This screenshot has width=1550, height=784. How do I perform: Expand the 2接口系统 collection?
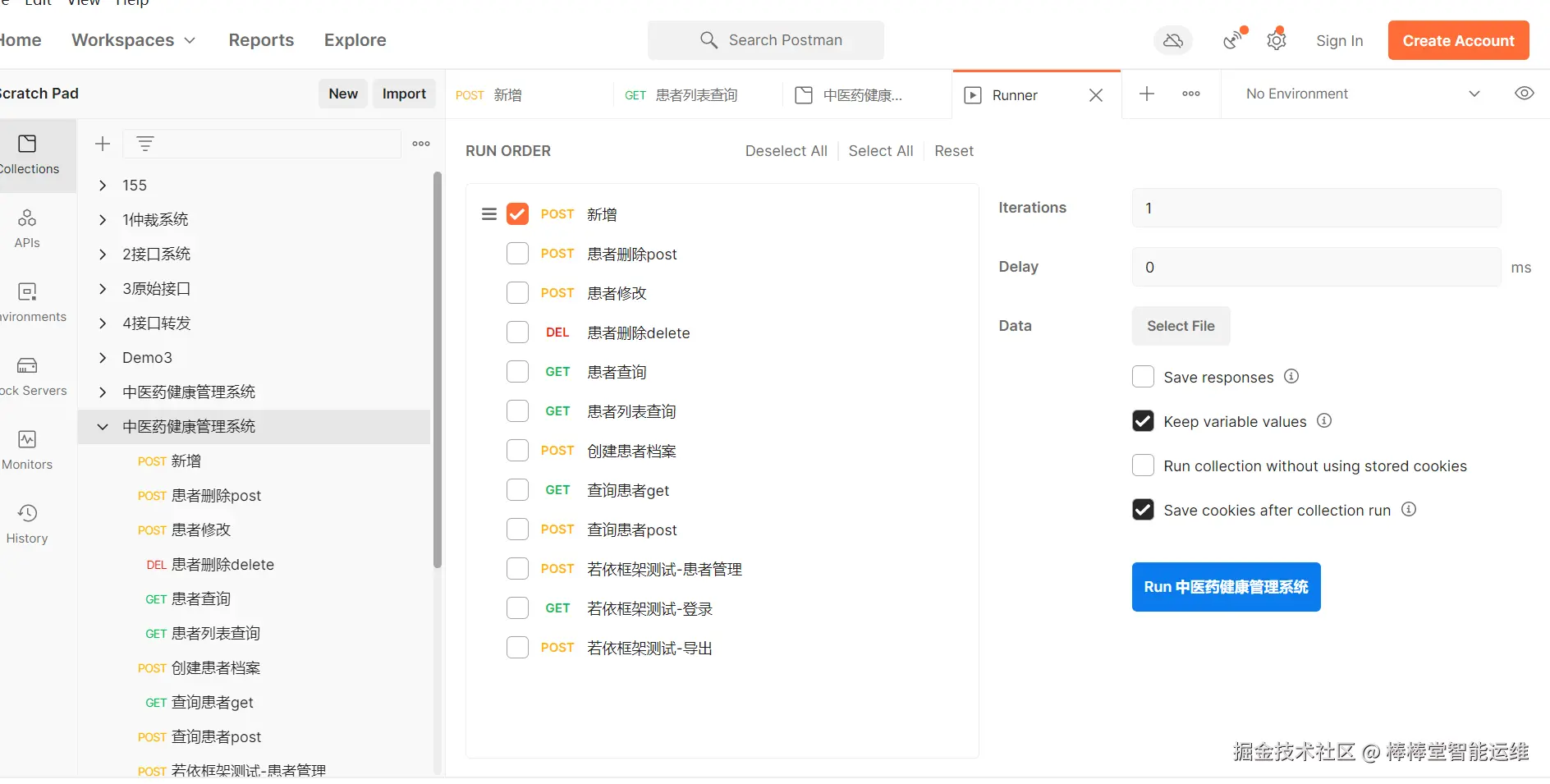(x=103, y=254)
